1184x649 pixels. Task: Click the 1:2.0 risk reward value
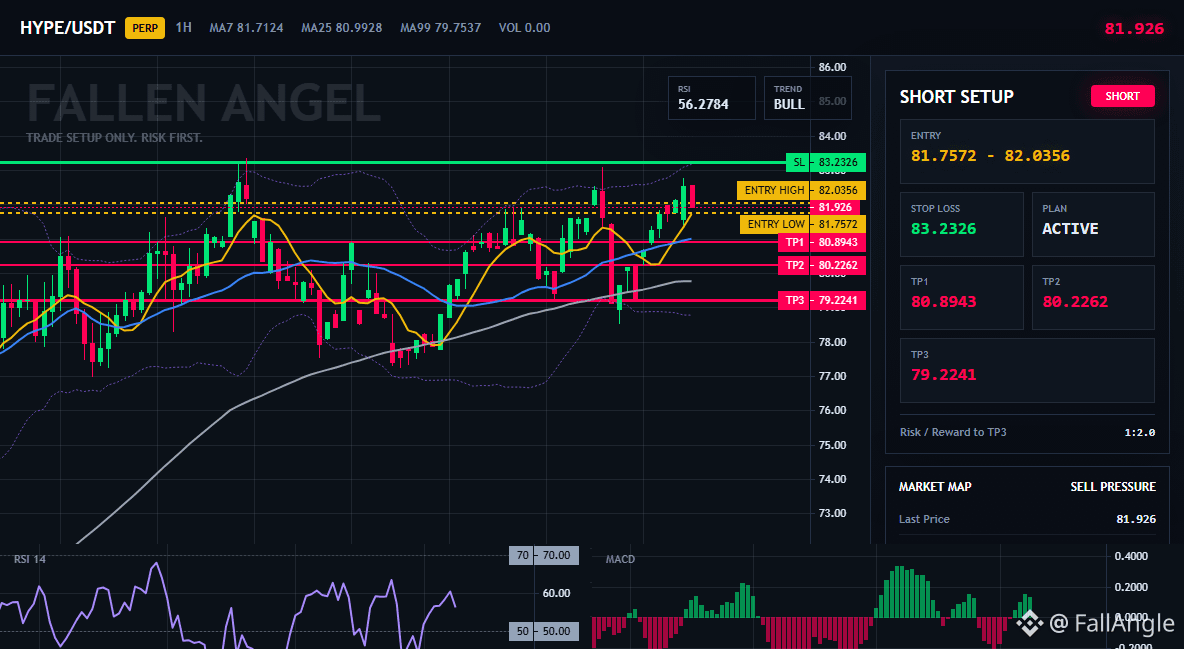tap(1139, 432)
